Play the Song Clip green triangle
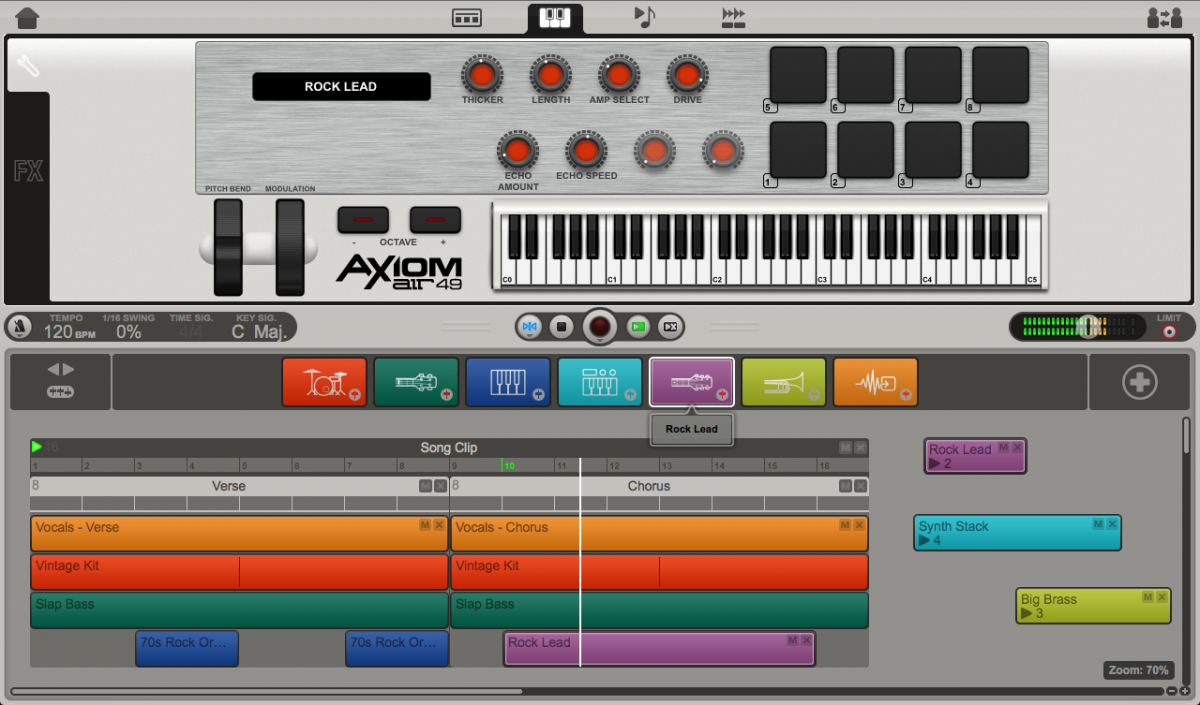Viewport: 1200px width, 705px height. (x=37, y=447)
